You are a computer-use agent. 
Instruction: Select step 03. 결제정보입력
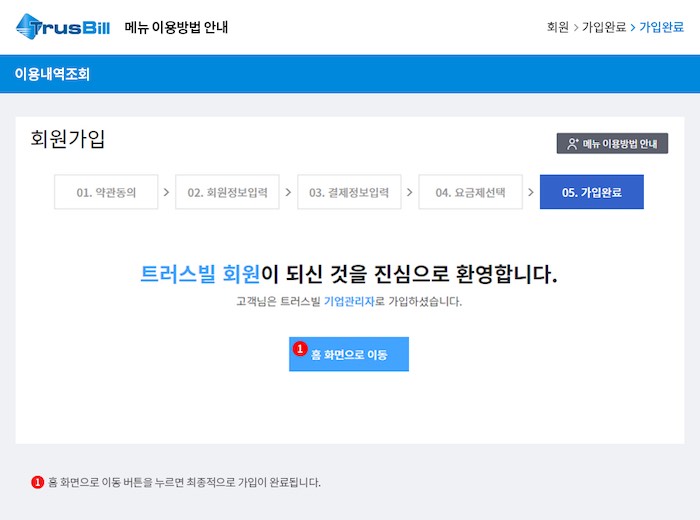tap(349, 192)
